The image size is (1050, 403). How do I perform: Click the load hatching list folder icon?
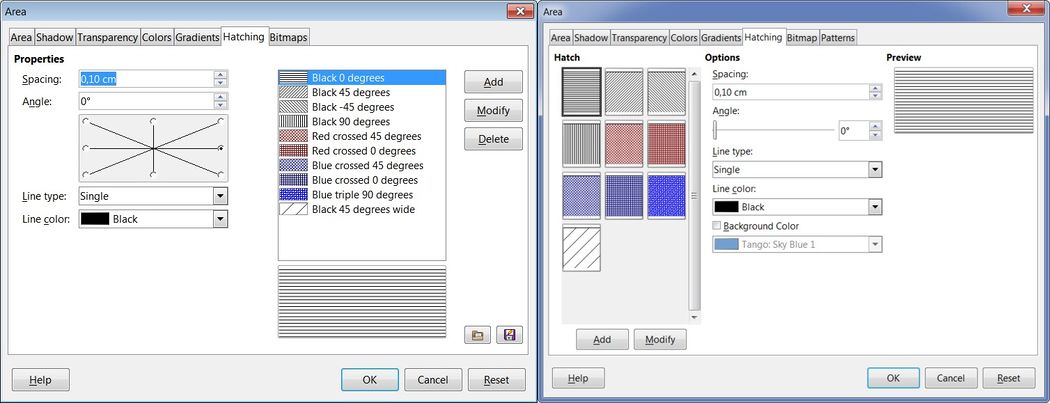478,336
